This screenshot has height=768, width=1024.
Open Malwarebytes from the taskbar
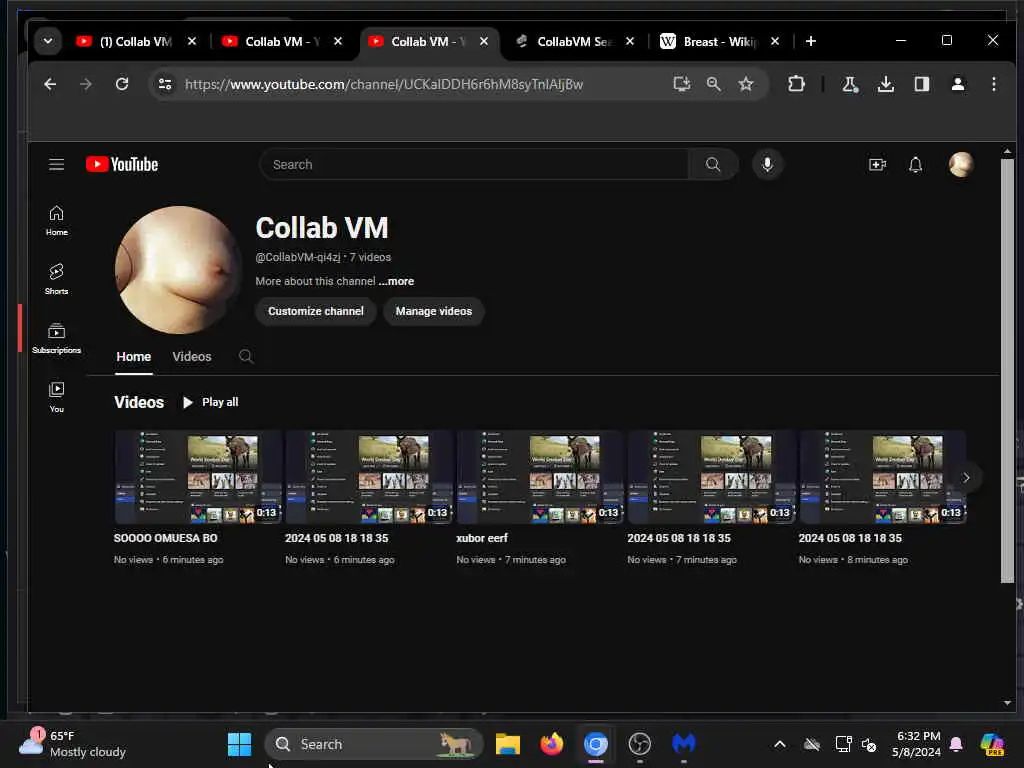[684, 744]
